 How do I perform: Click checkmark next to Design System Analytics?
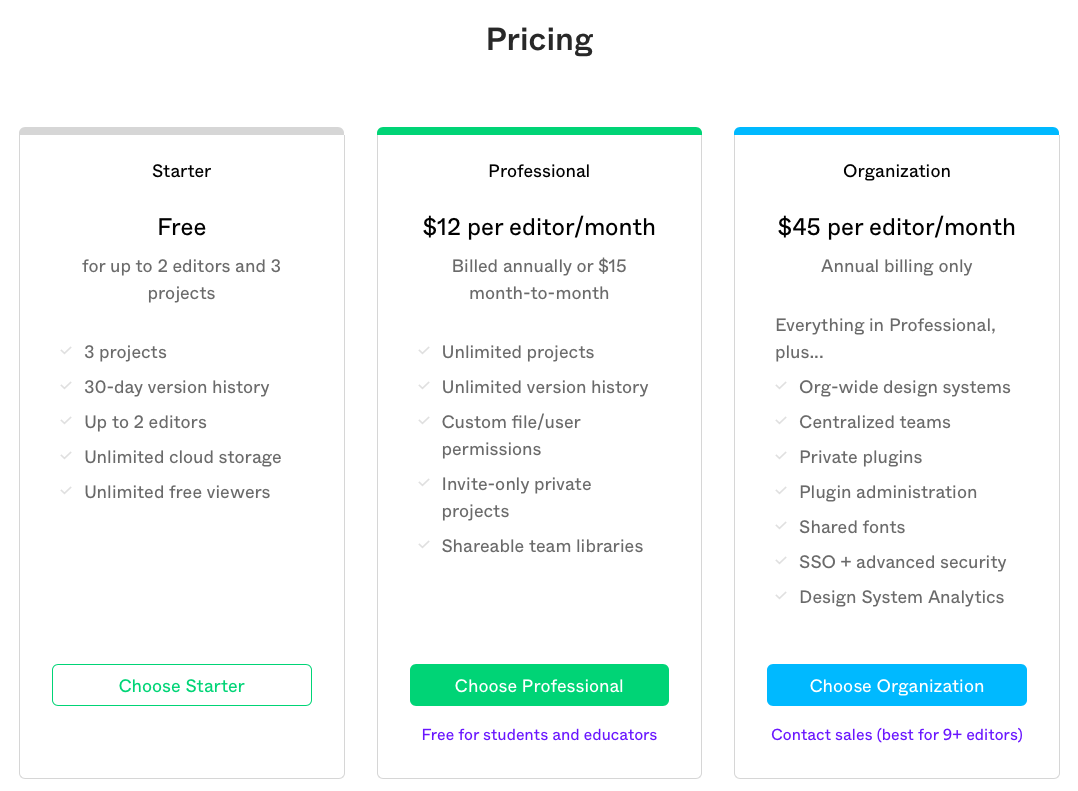(781, 597)
